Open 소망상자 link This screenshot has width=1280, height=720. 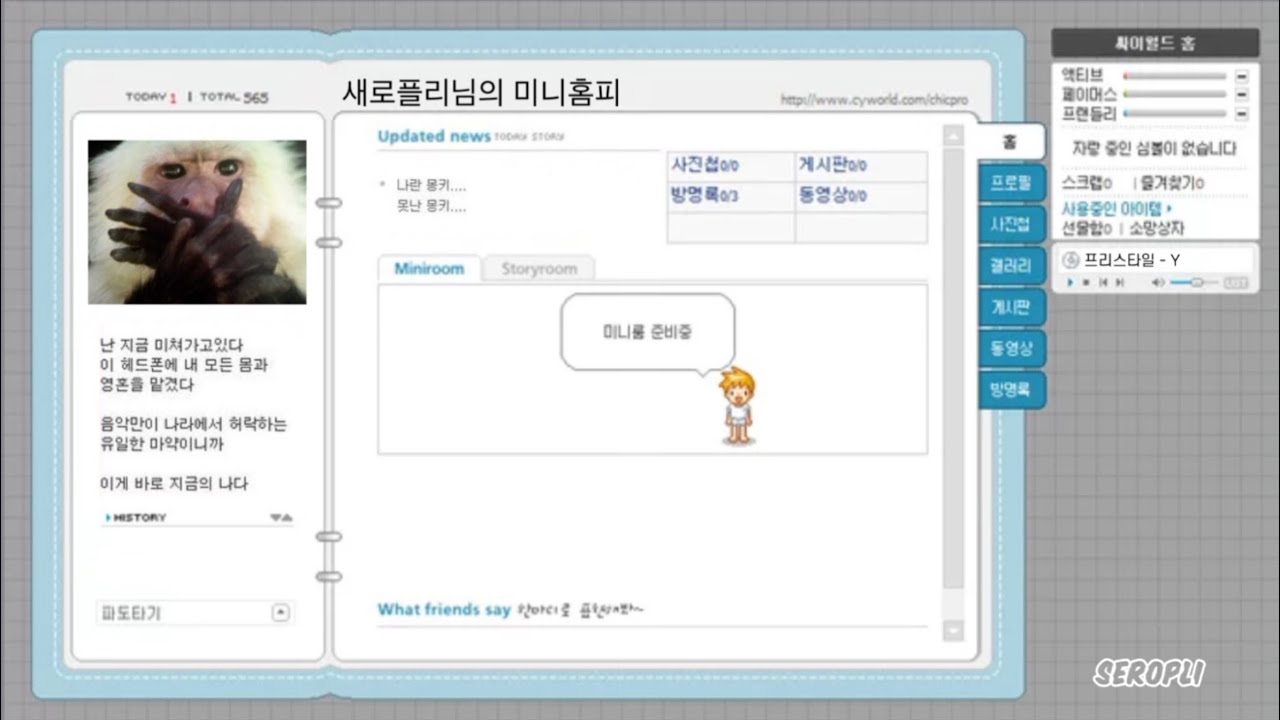pyautogui.click(x=1156, y=228)
